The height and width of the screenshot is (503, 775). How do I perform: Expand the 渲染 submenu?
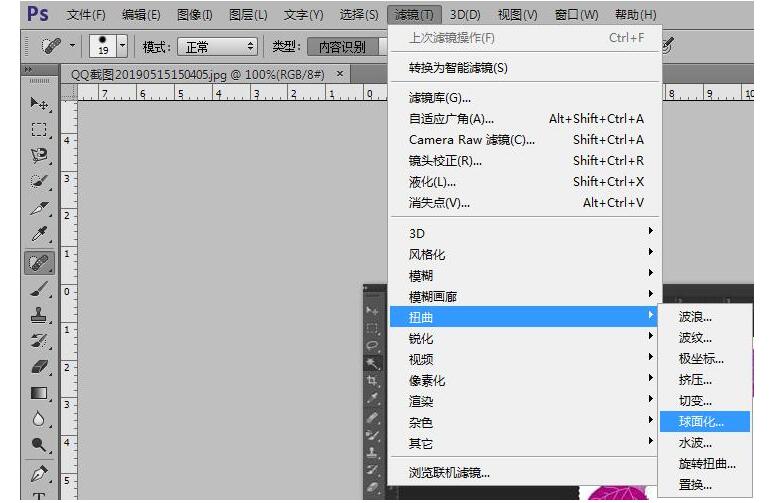[x=525, y=401]
